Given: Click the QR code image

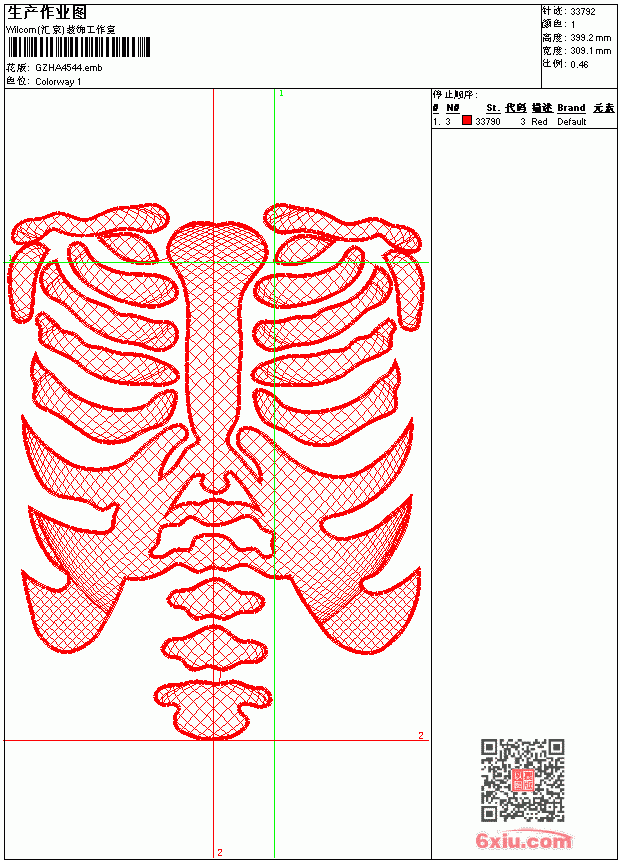Looking at the screenshot, I should click(522, 779).
